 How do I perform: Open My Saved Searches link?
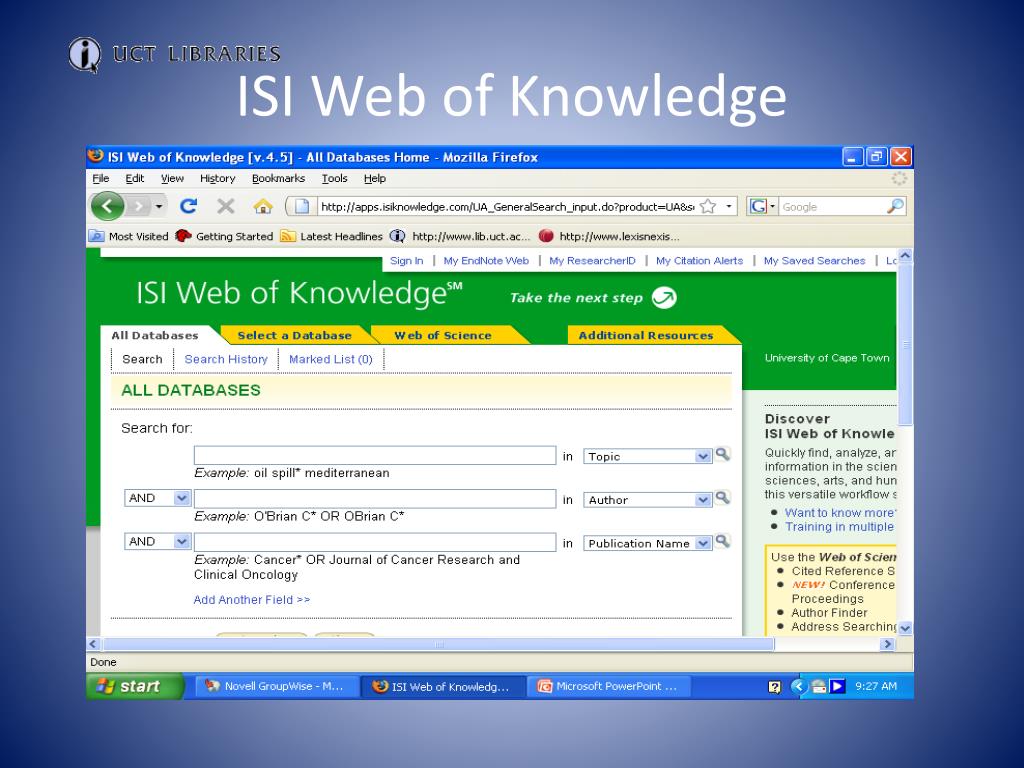click(814, 261)
